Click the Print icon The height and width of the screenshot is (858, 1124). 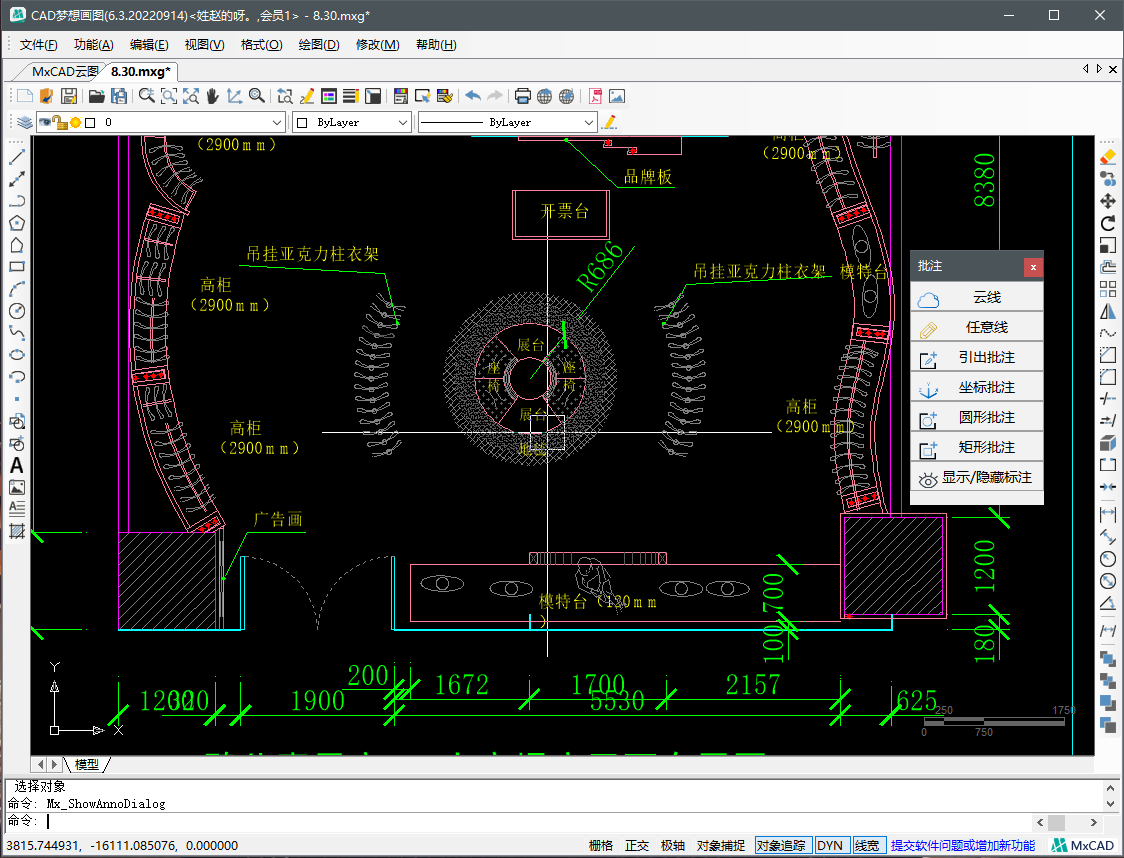(523, 96)
